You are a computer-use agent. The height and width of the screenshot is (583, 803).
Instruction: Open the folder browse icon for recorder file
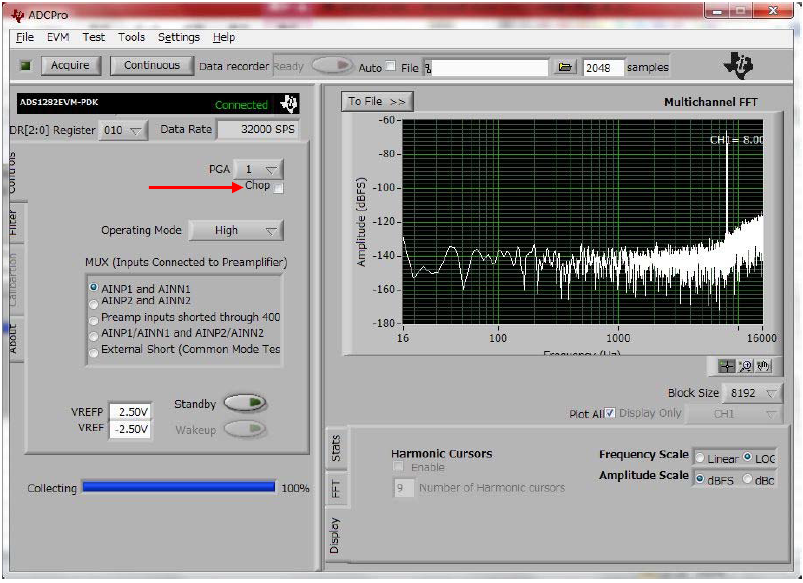(x=565, y=67)
